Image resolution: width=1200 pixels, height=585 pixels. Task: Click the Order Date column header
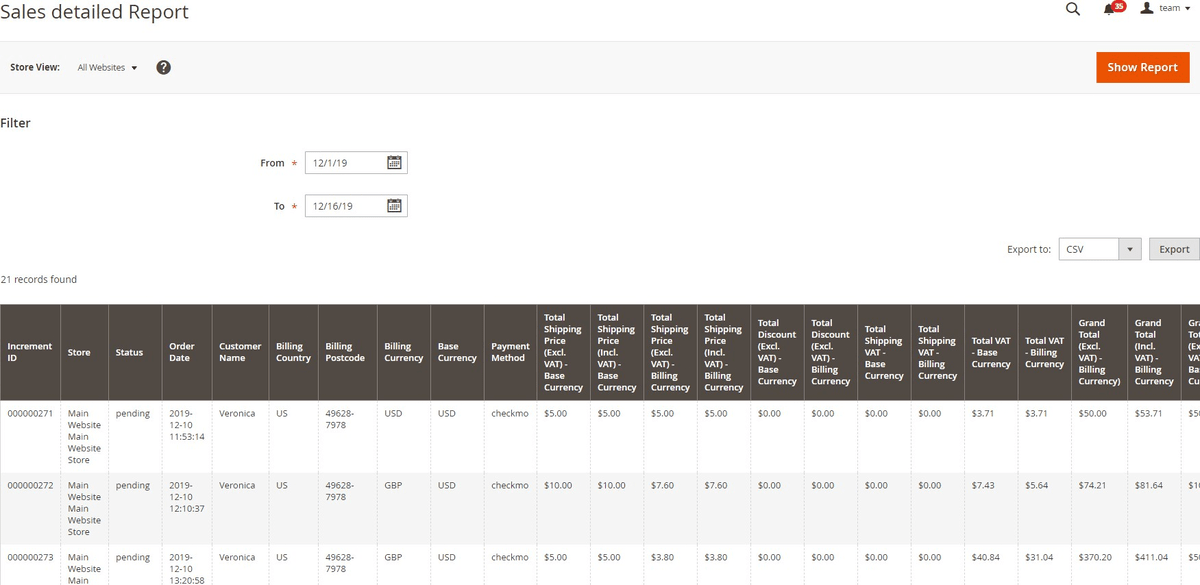[x=182, y=352]
